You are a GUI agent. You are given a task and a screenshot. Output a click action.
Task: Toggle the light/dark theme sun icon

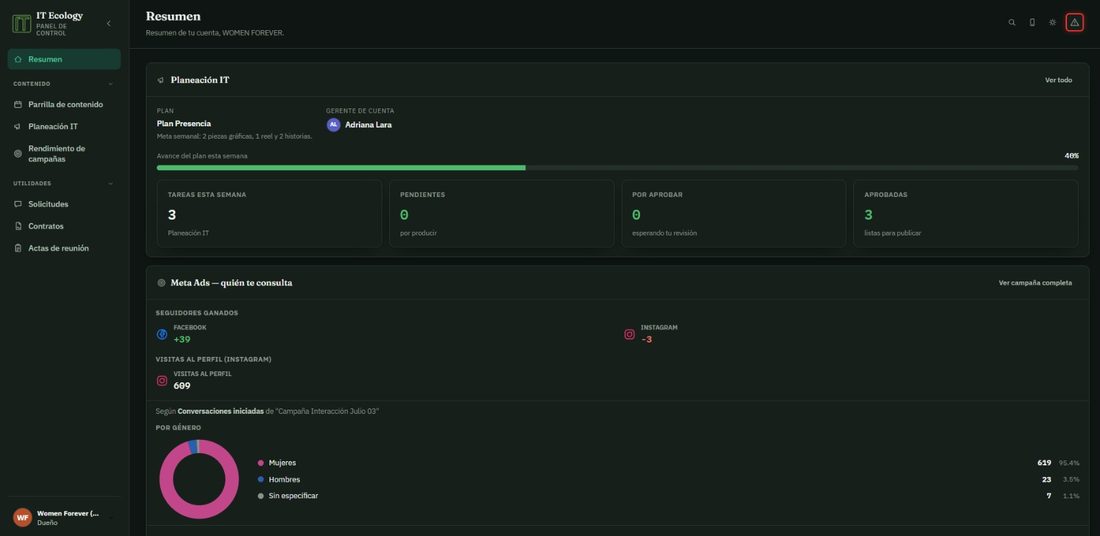click(x=1052, y=22)
